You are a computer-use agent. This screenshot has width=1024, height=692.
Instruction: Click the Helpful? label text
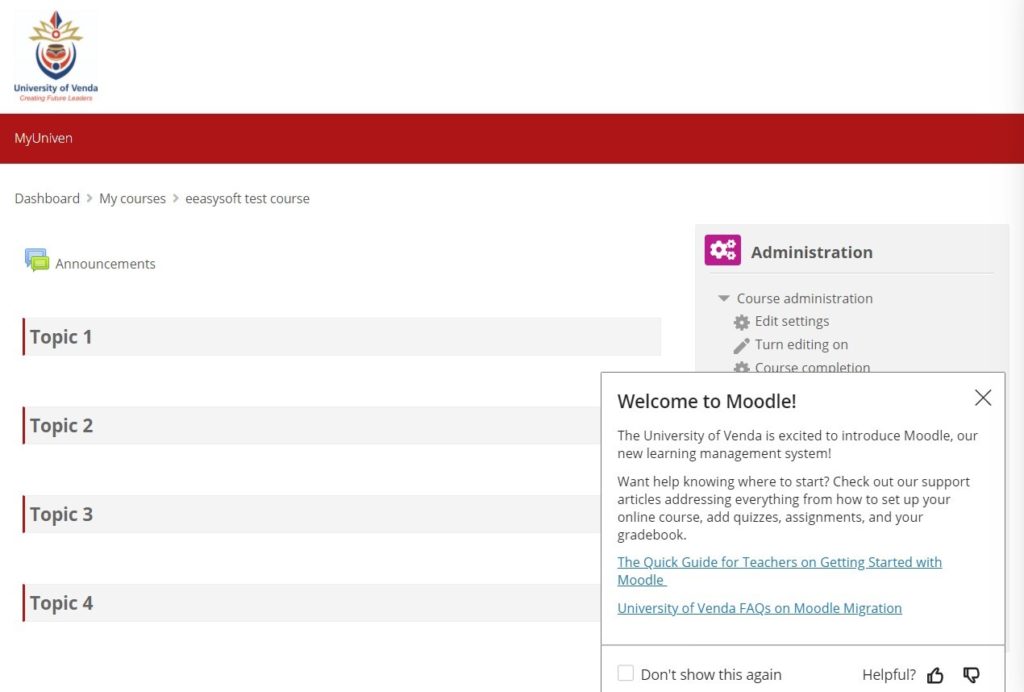click(x=889, y=674)
